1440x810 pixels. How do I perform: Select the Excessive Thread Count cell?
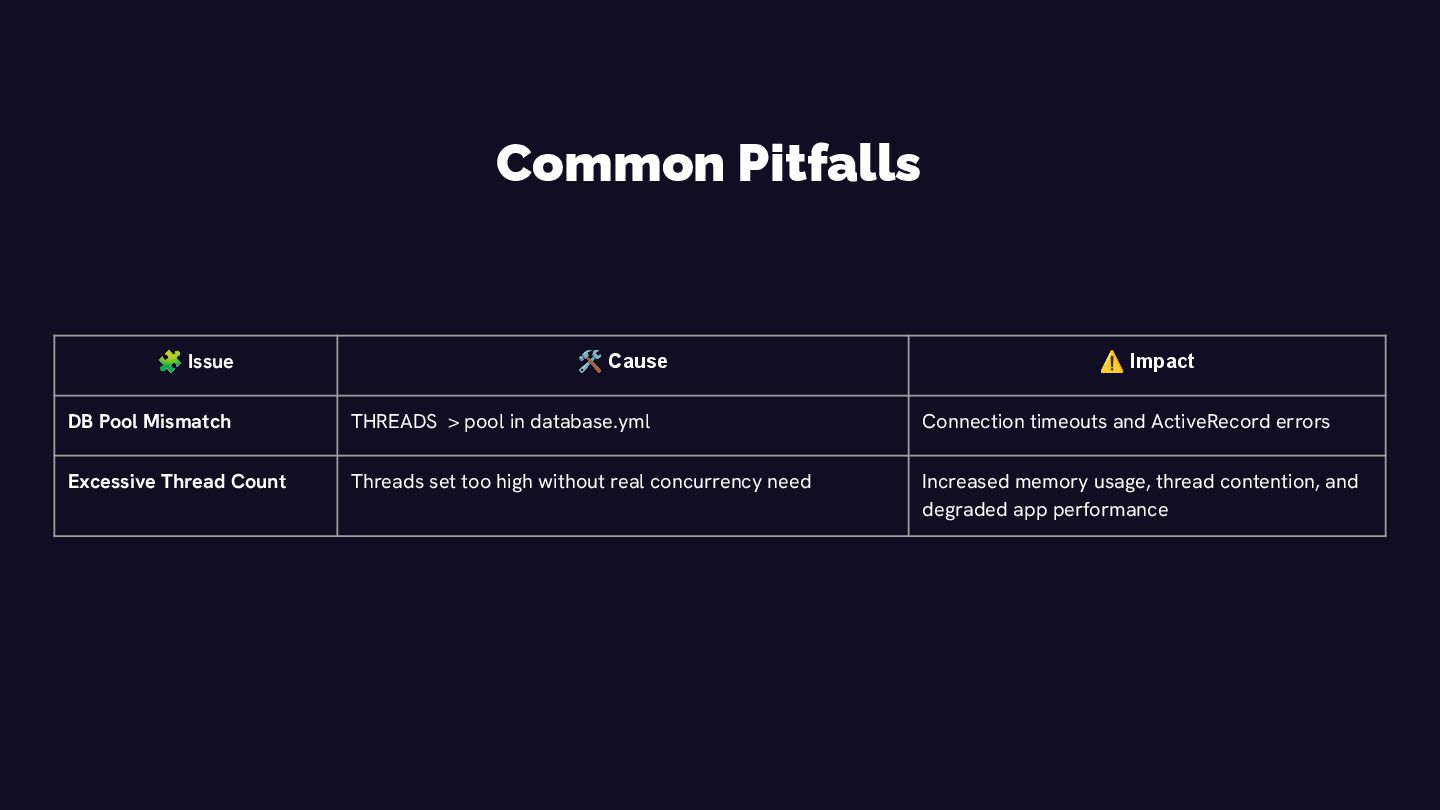pyautogui.click(x=196, y=496)
